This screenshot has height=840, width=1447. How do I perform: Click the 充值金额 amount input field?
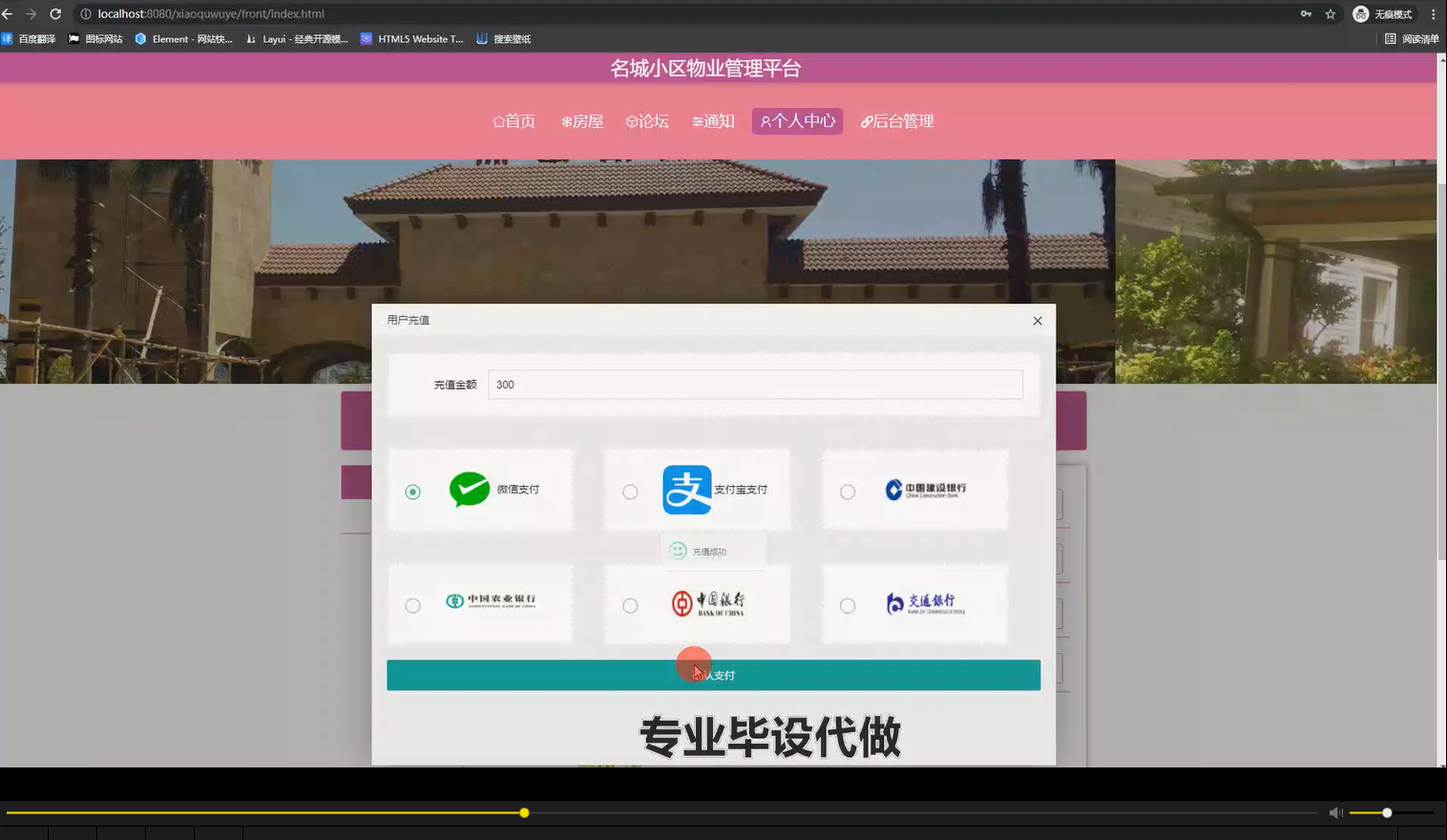tap(755, 384)
